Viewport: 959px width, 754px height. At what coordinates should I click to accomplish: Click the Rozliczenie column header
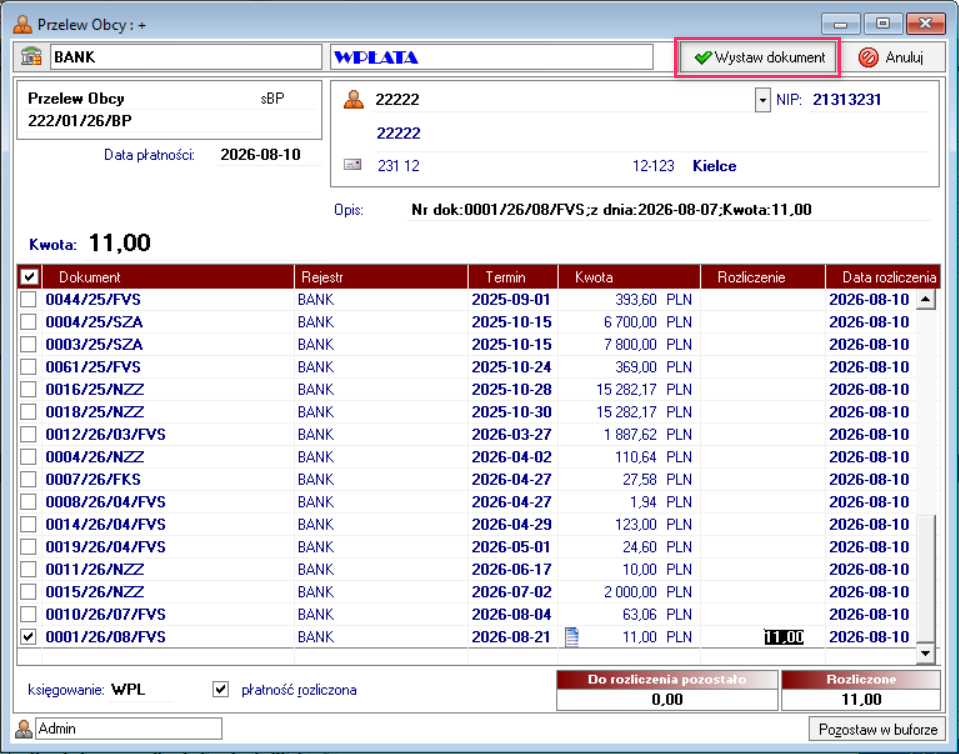point(763,277)
